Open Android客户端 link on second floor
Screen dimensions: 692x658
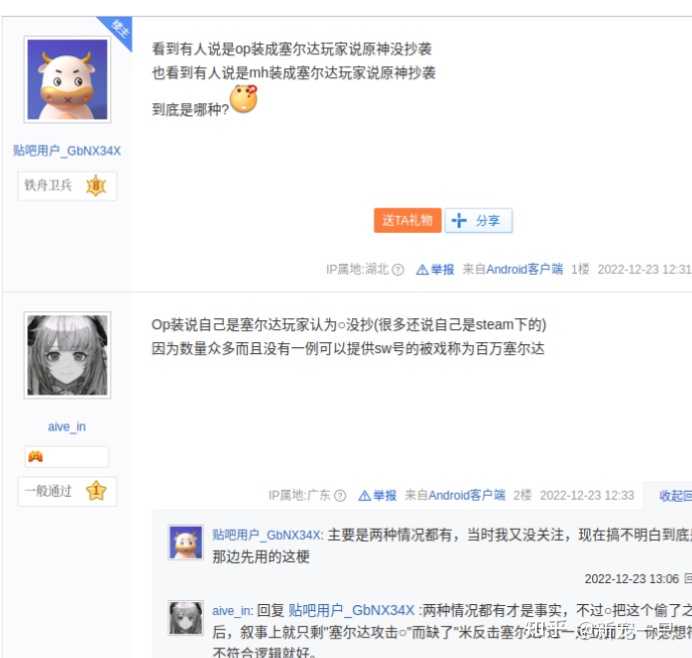coord(467,495)
